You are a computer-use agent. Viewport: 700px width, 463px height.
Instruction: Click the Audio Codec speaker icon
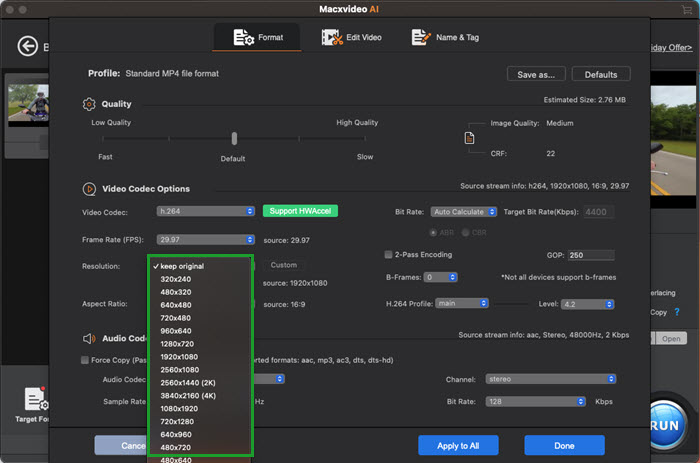coord(89,338)
